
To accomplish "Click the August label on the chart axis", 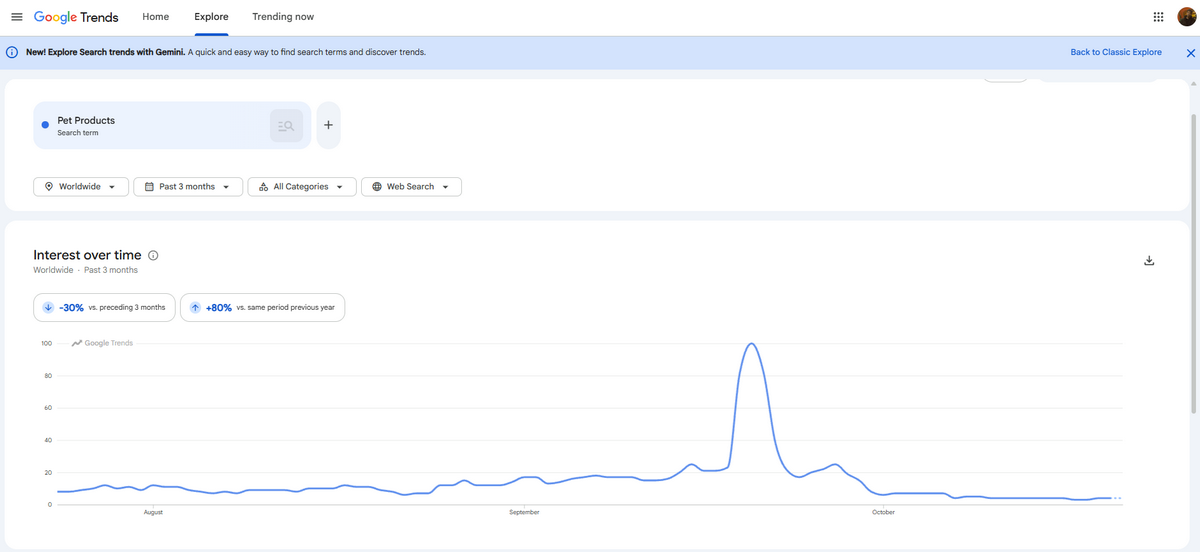I will (153, 512).
